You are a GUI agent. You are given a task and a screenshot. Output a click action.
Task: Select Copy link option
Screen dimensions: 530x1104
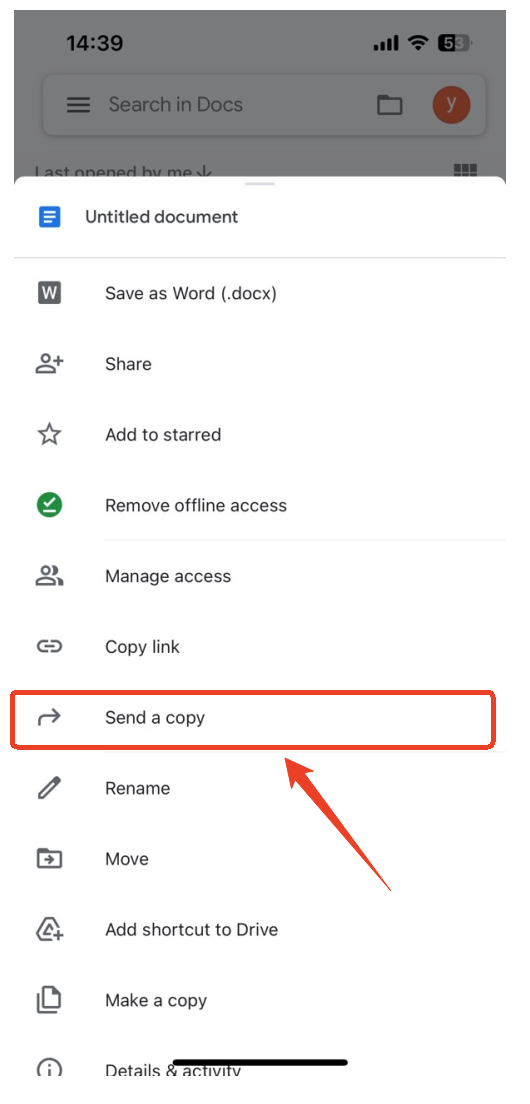(260, 646)
